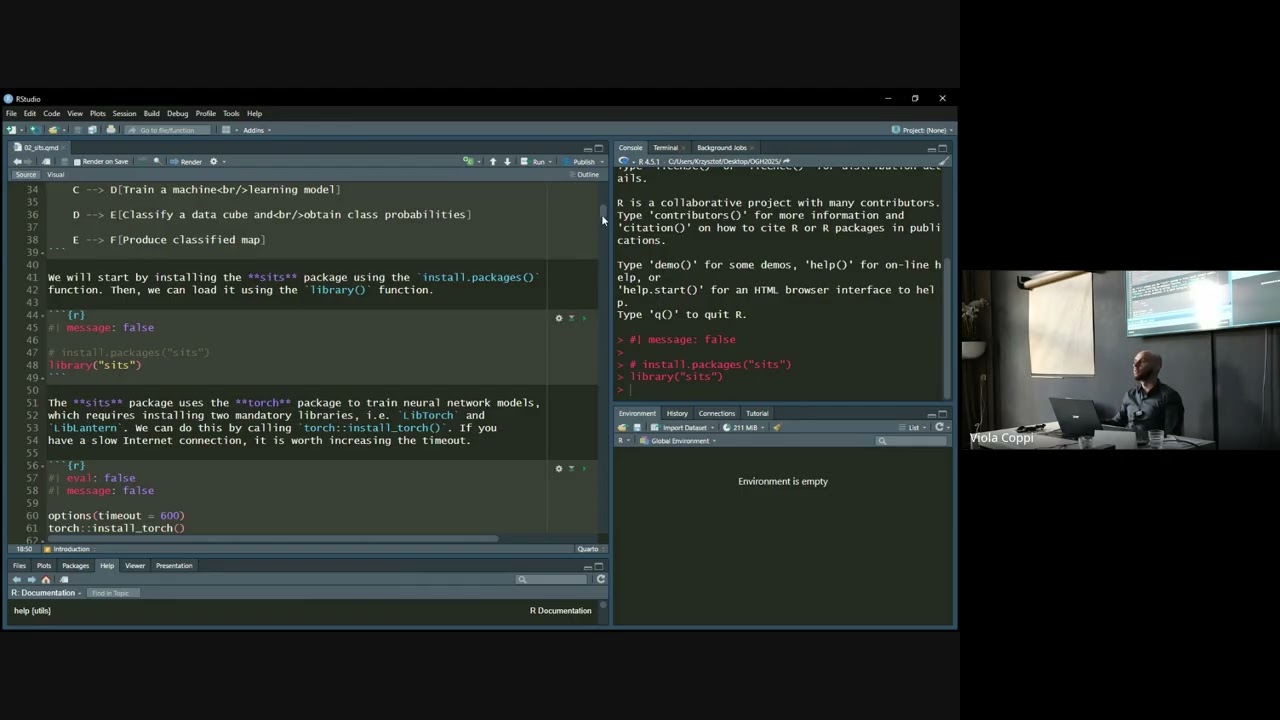
Task: Collapse code chunk fold at line 44
Action: [x=42, y=315]
